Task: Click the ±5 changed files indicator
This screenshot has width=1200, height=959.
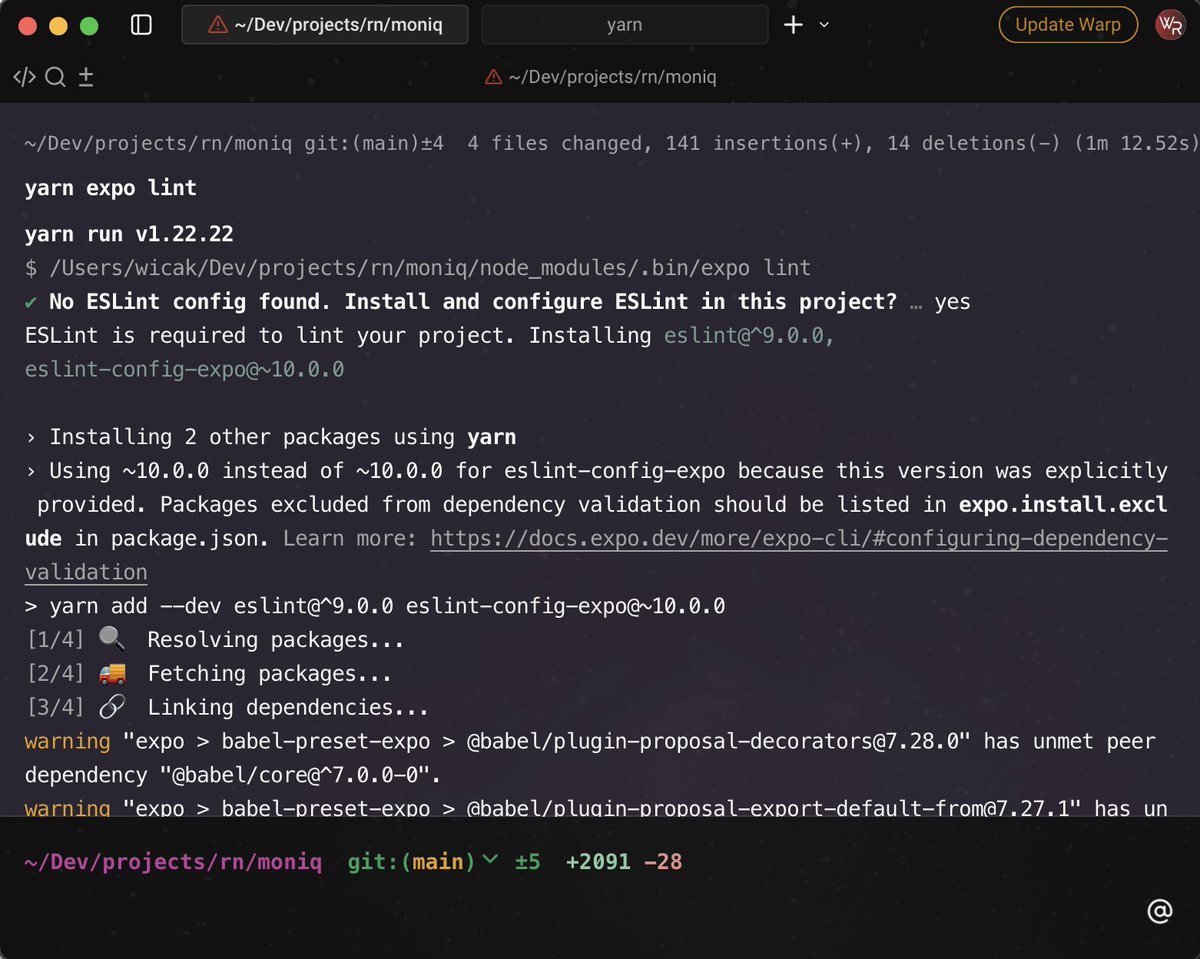Action: 527,862
